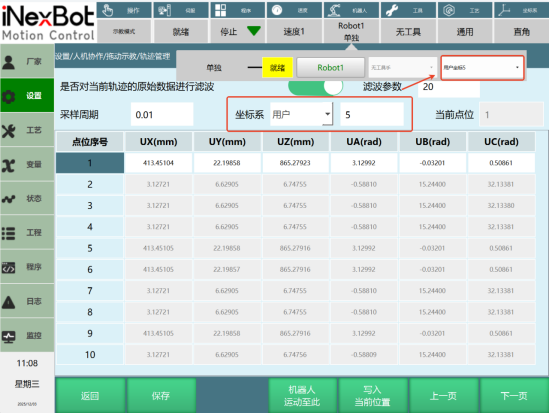Click the 采样周期 field showing 0.01
The height and width of the screenshot is (413, 549).
click(x=162, y=114)
